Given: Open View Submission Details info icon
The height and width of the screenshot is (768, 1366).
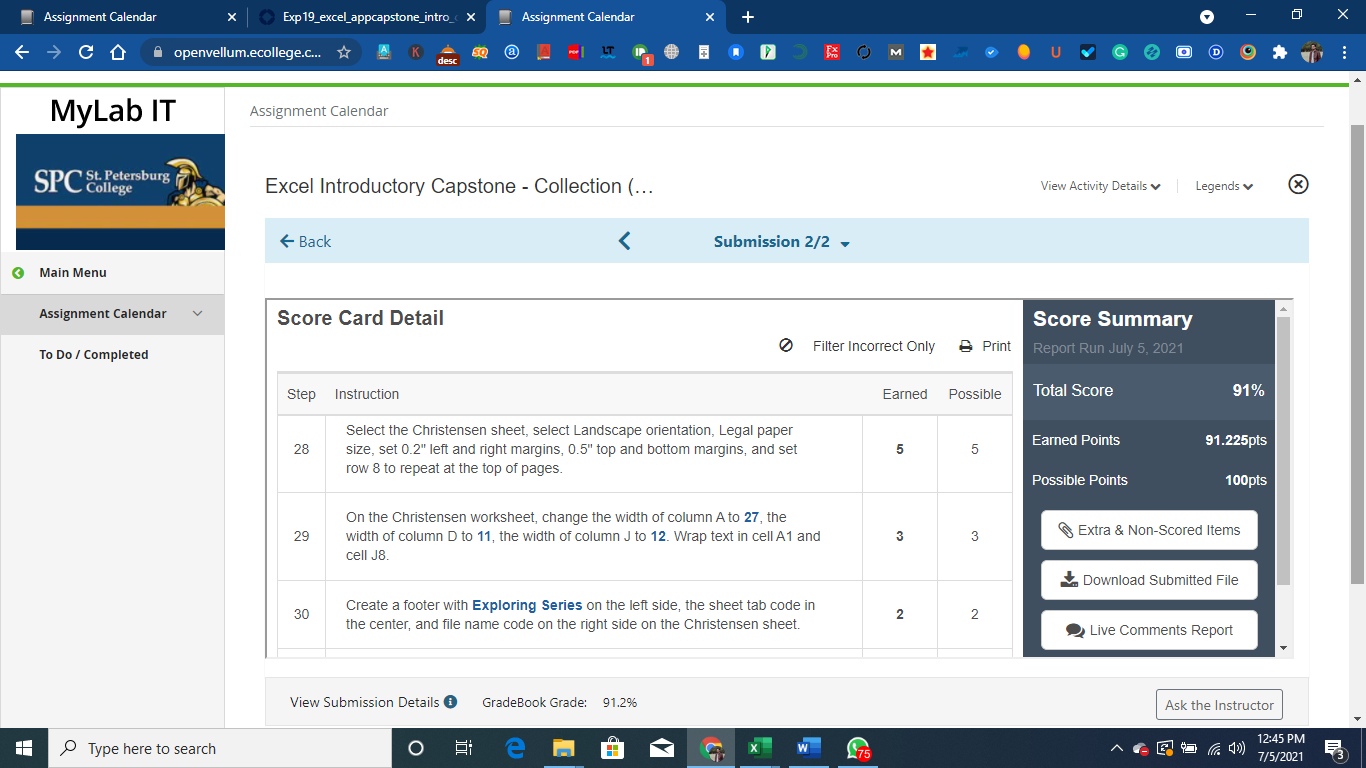Looking at the screenshot, I should [450, 702].
